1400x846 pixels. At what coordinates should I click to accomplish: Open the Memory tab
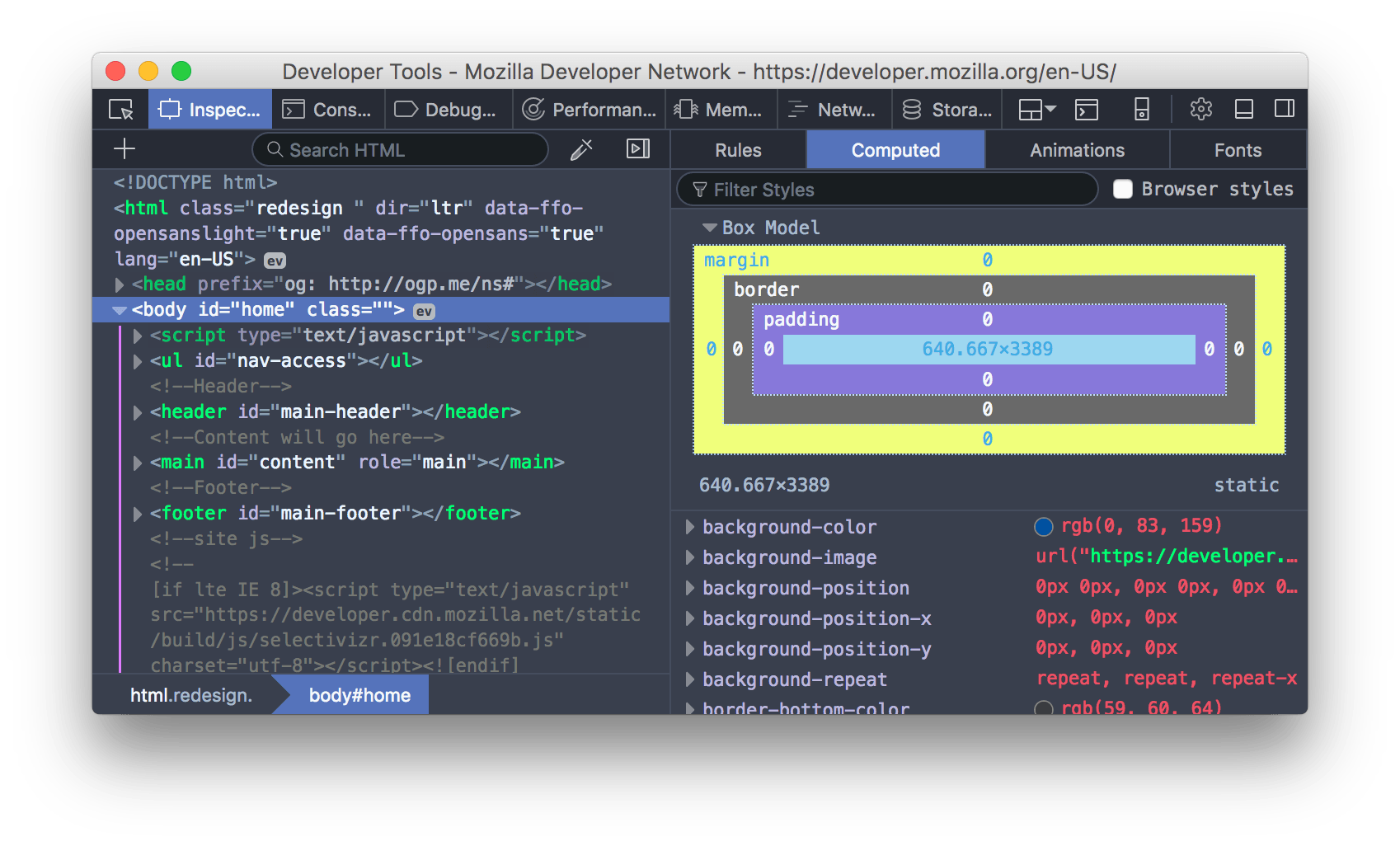tap(721, 110)
